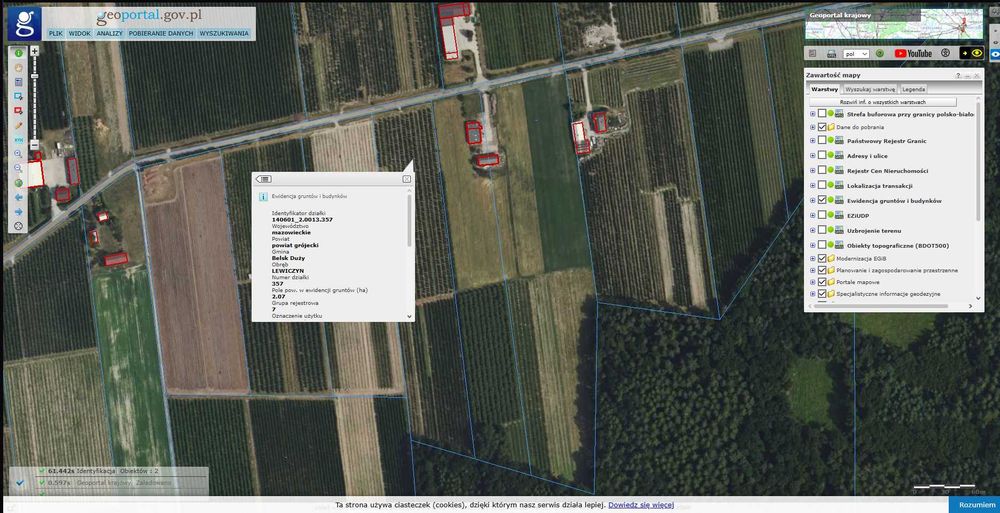The width and height of the screenshot is (1000, 513).
Task: Select the zoom-in magnifier tool
Action: [x=18, y=154]
